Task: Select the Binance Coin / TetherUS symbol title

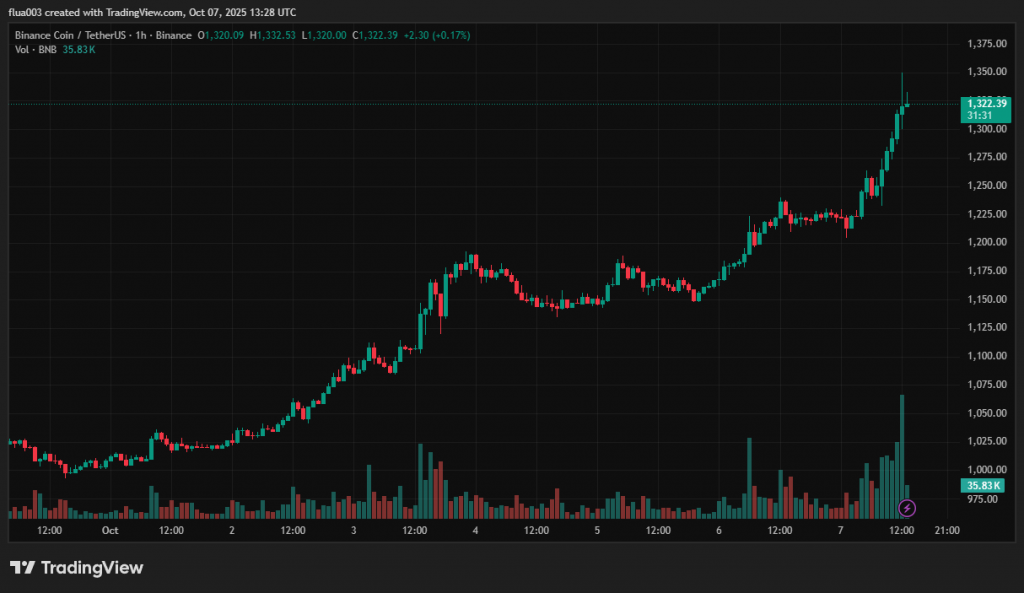Action: pos(73,35)
